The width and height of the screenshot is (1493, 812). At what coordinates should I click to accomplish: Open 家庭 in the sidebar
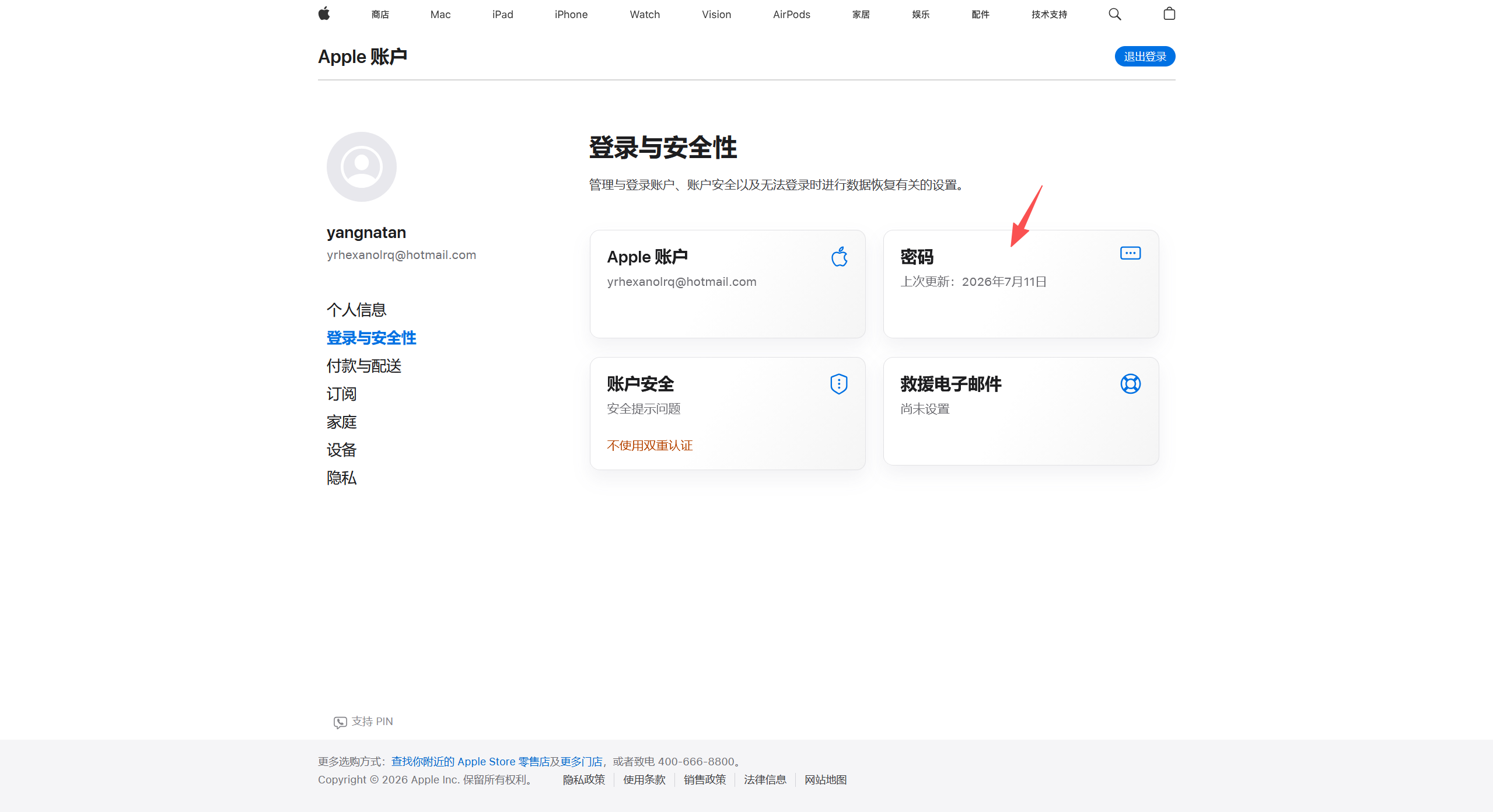pos(341,422)
